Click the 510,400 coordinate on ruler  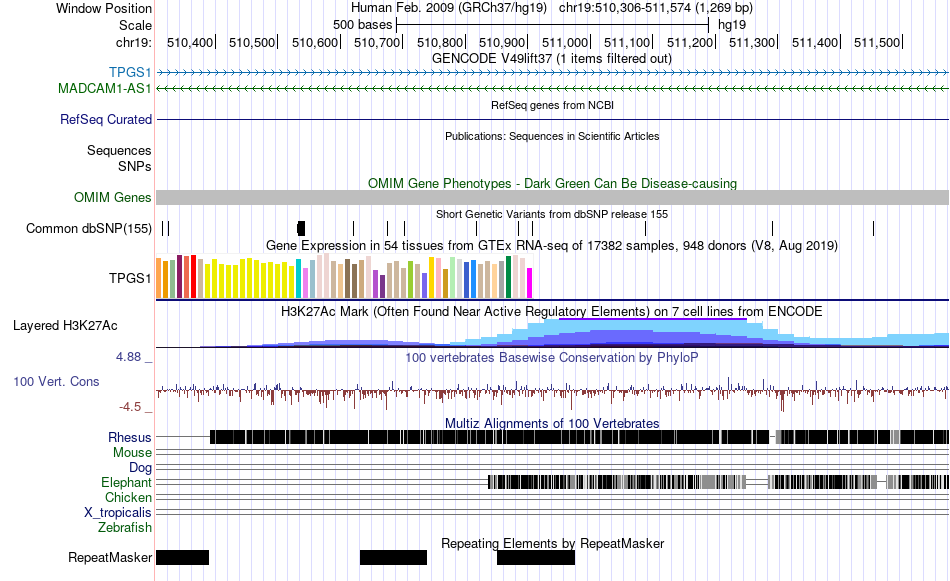pos(190,42)
